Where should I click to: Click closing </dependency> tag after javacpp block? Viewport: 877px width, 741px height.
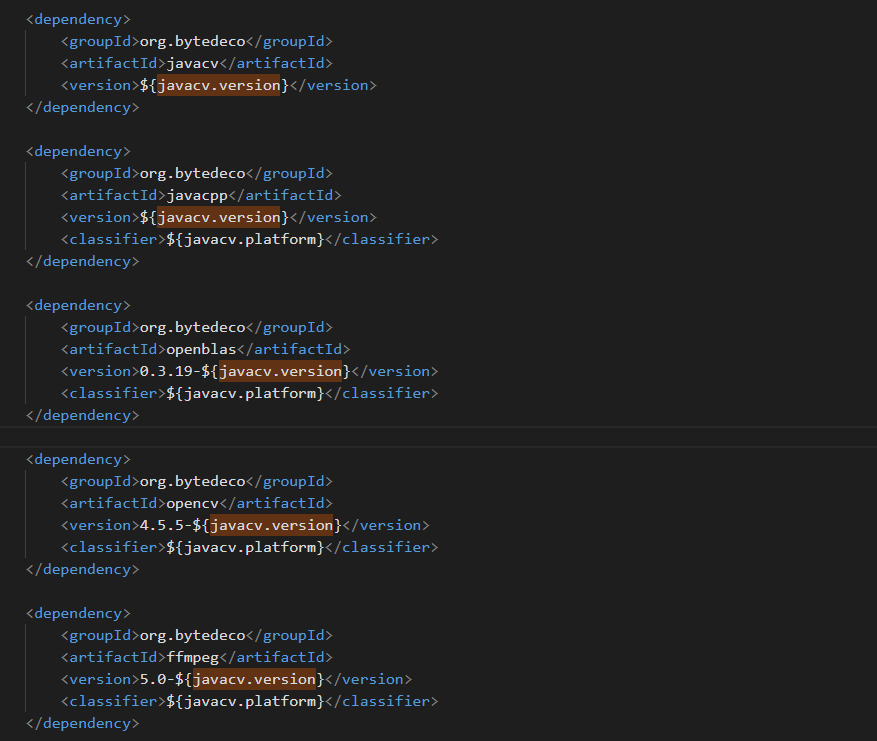point(82,261)
